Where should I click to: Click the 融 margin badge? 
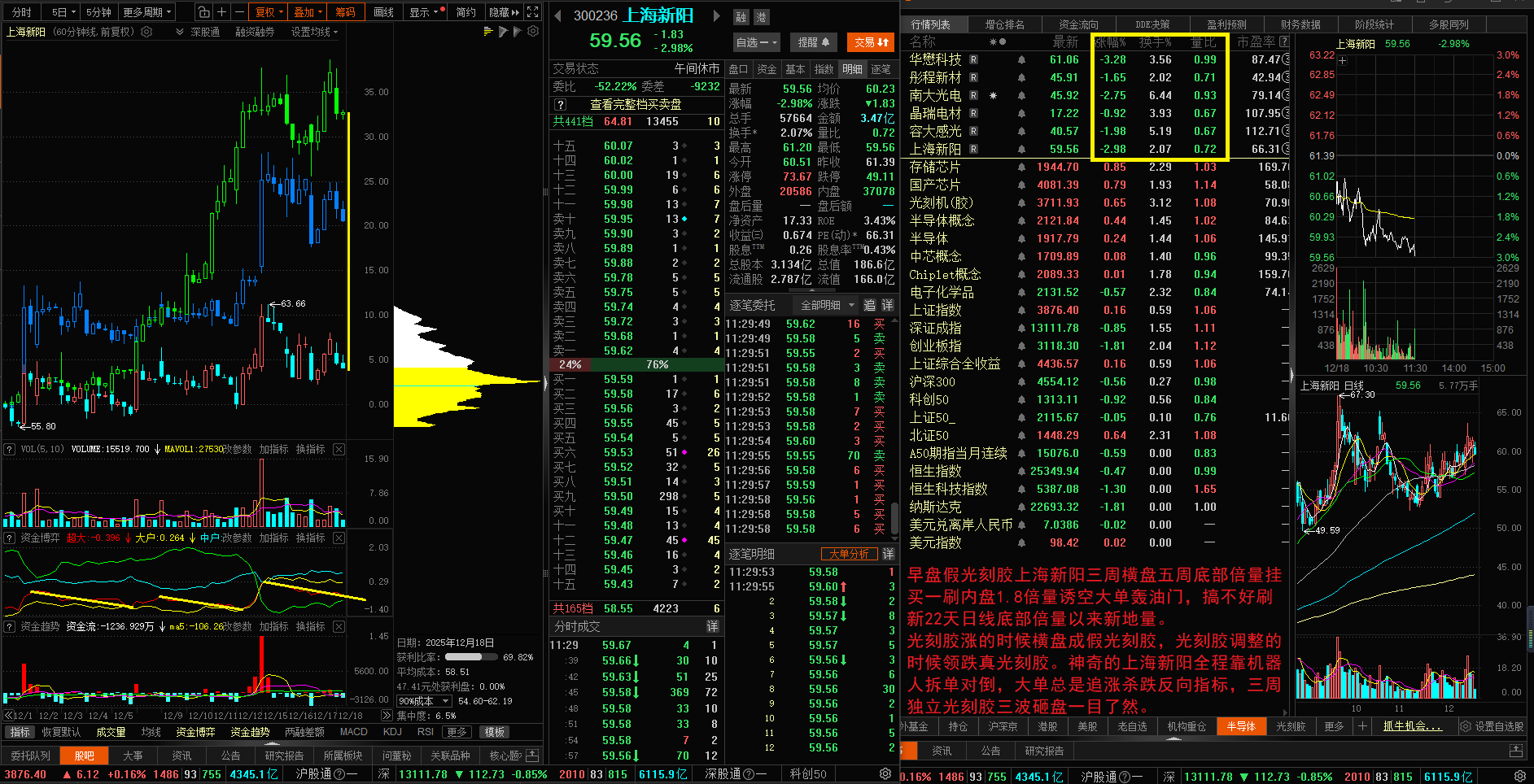tap(741, 17)
